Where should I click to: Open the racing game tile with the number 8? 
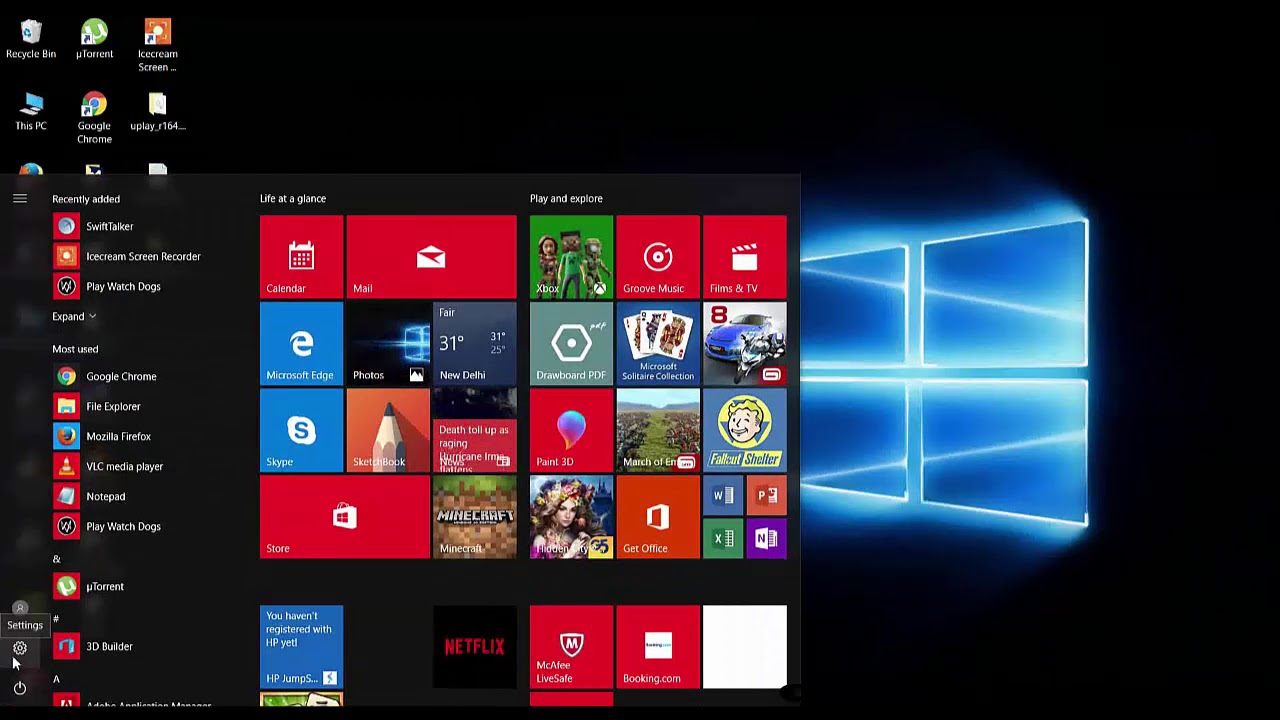coord(744,344)
